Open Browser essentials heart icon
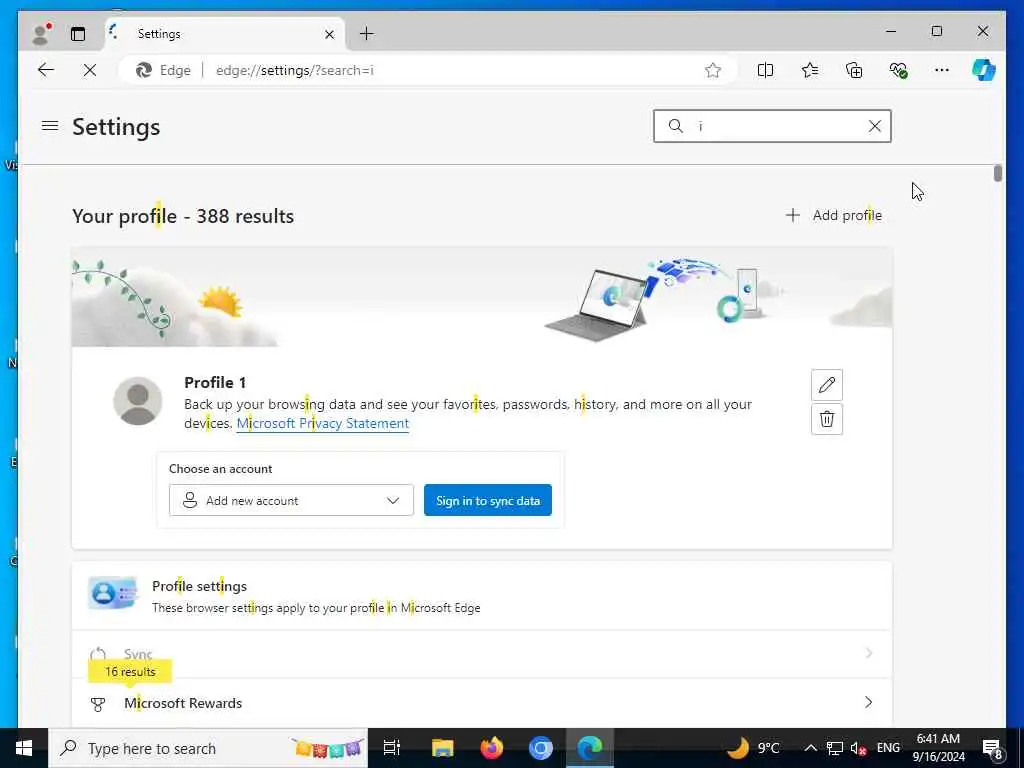Viewport: 1024px width, 768px height. click(899, 70)
